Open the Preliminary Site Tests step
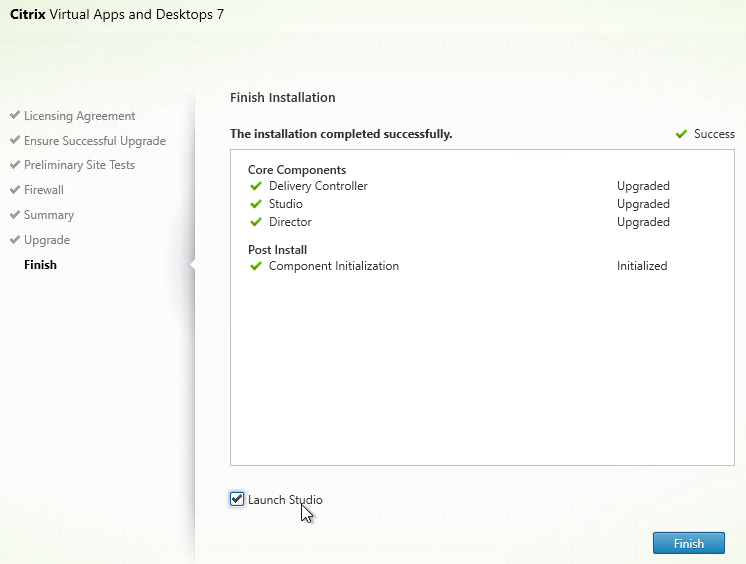Viewport: 746px width, 564px height. point(79,165)
